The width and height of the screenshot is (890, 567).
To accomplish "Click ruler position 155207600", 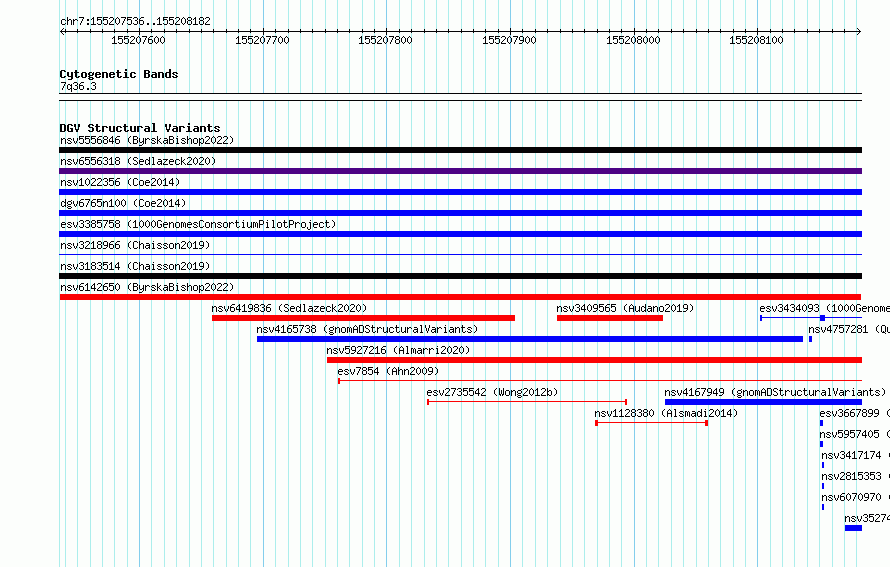I will pyautogui.click(x=138, y=40).
